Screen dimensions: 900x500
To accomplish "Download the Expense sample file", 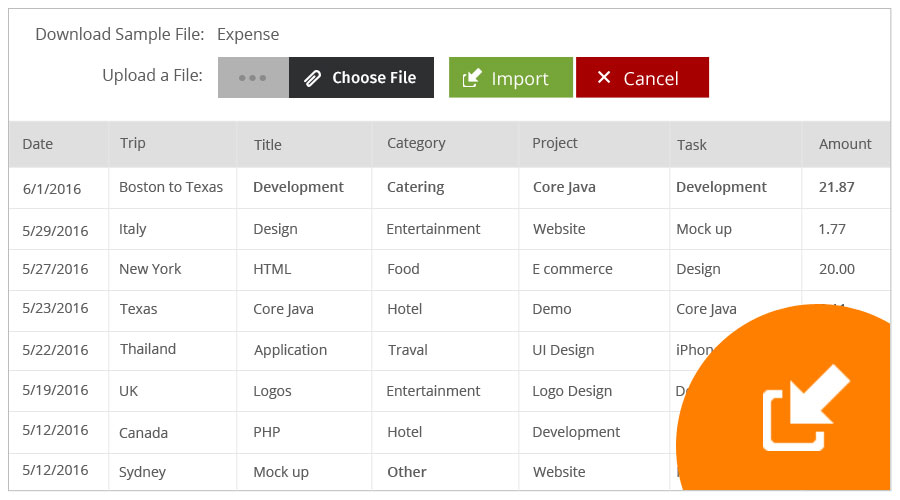I will click(x=248, y=34).
